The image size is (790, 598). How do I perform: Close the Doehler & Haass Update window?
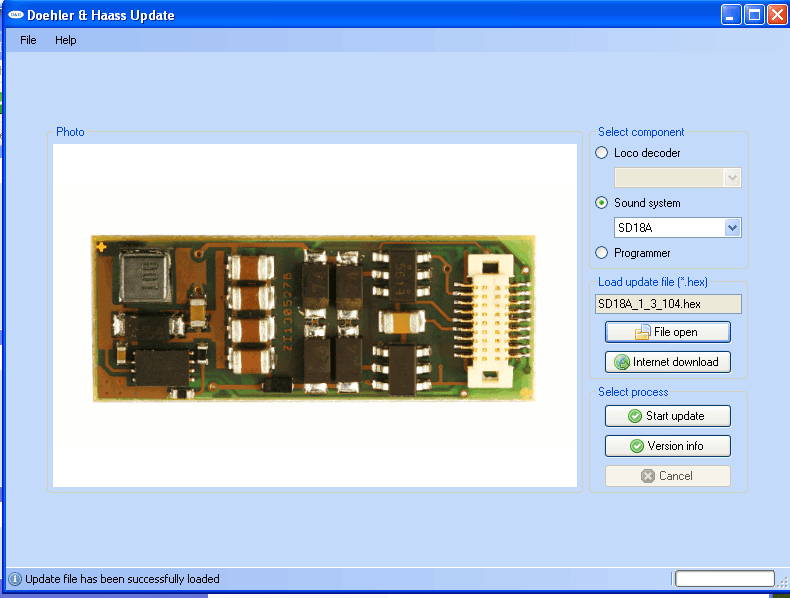pos(777,15)
